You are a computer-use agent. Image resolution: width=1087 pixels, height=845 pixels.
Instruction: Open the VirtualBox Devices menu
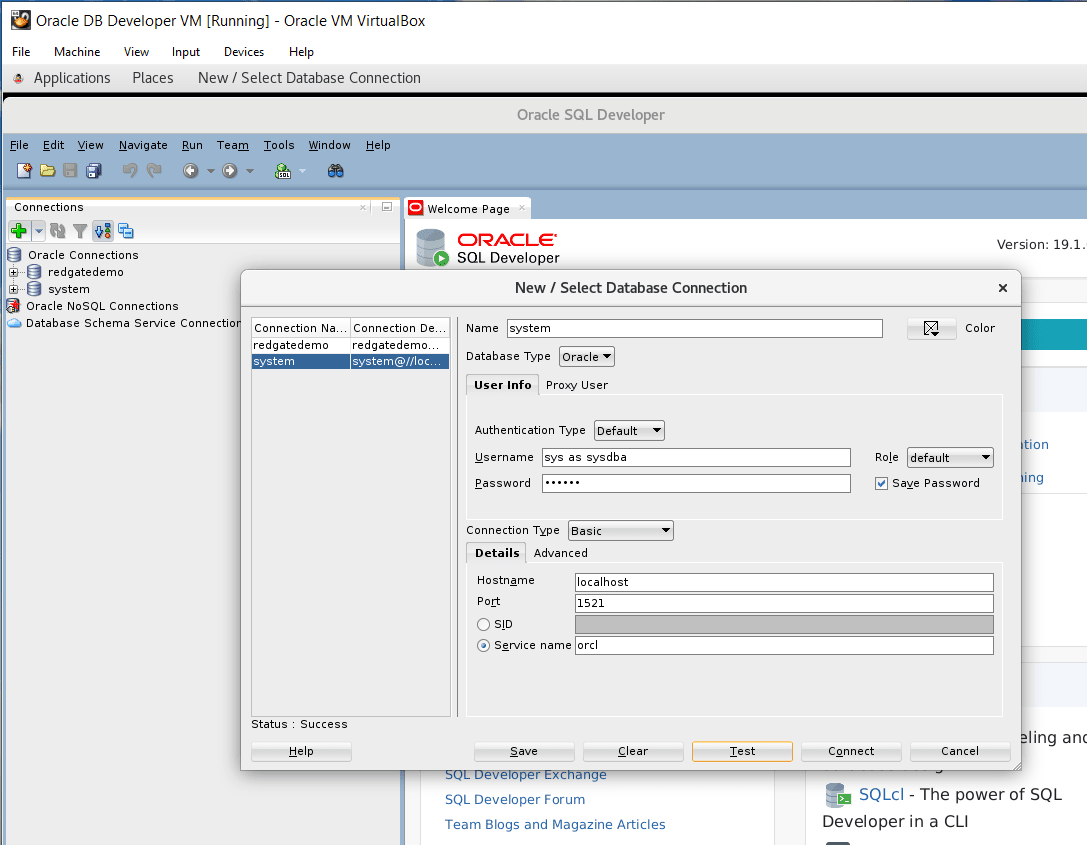(243, 52)
